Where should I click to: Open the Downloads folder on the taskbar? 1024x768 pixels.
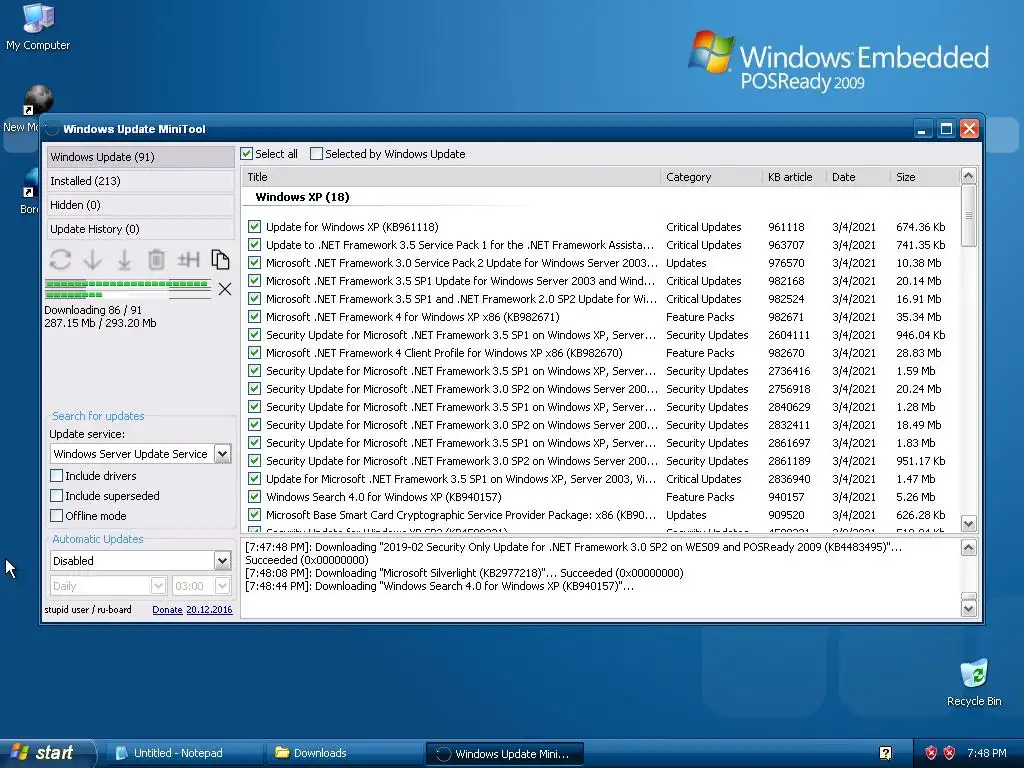tap(345, 753)
